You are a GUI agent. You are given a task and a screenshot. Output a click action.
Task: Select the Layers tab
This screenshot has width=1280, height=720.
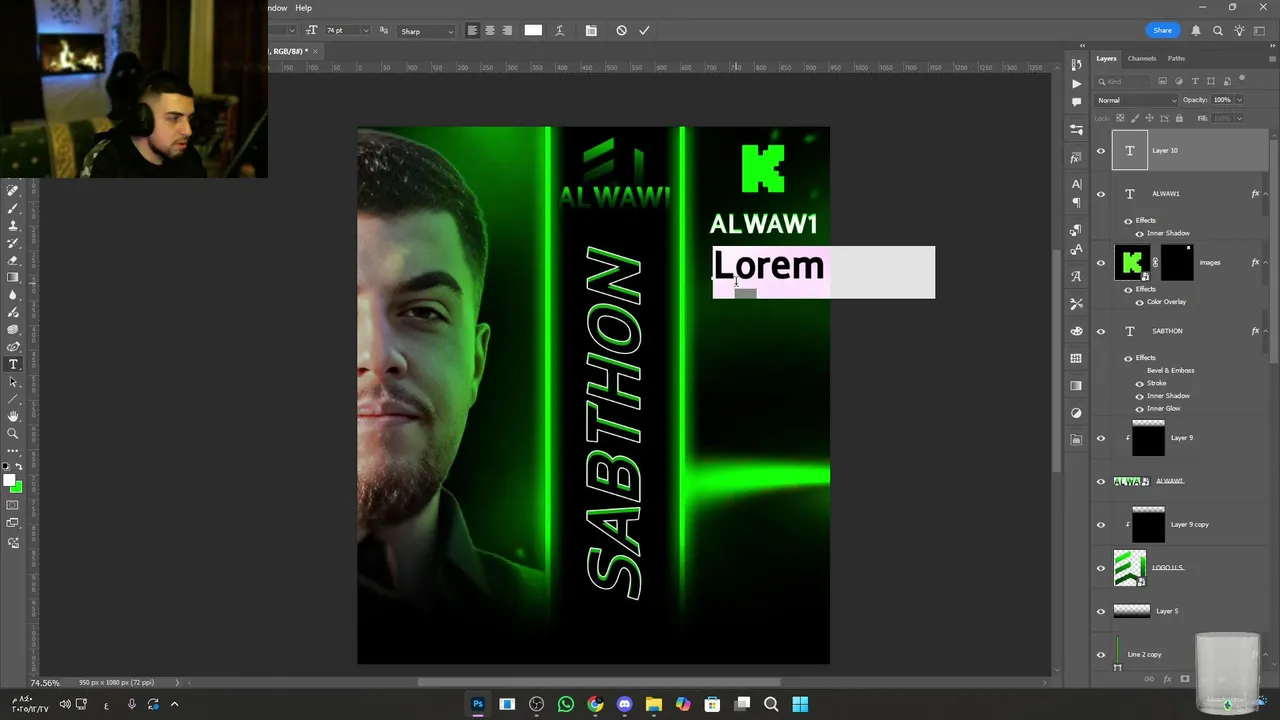1106,59
